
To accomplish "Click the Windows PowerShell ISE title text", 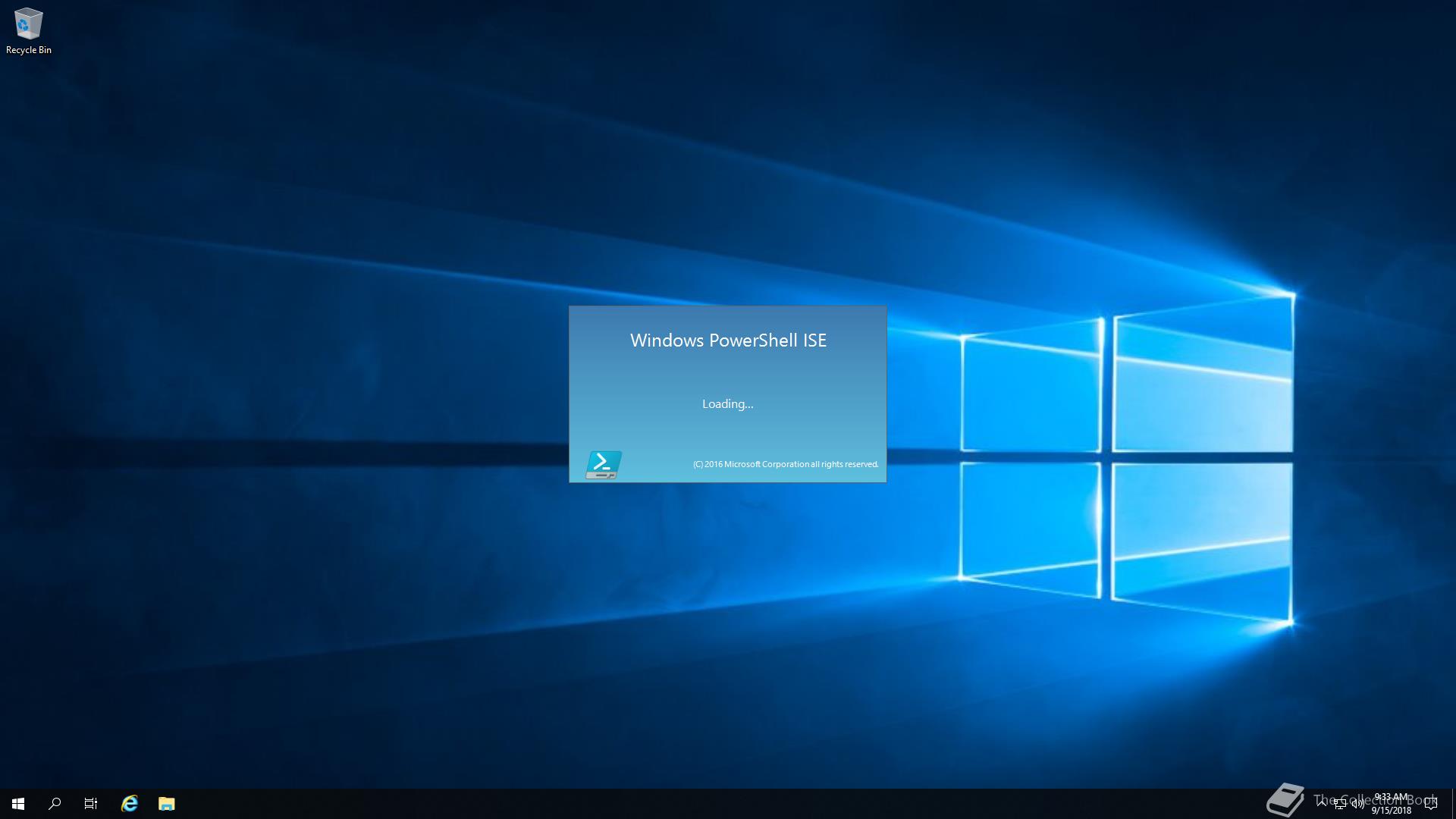I will coord(728,340).
